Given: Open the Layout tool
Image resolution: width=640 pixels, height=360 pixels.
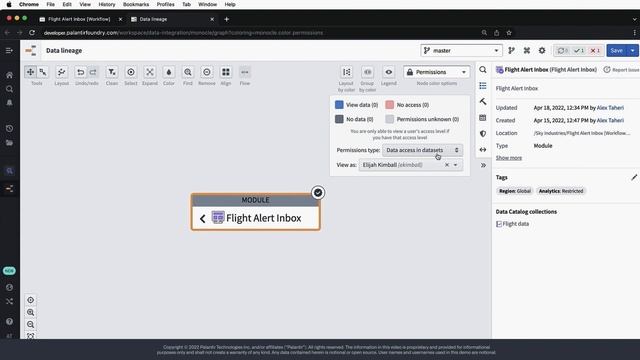Looking at the screenshot, I should 62,72.
